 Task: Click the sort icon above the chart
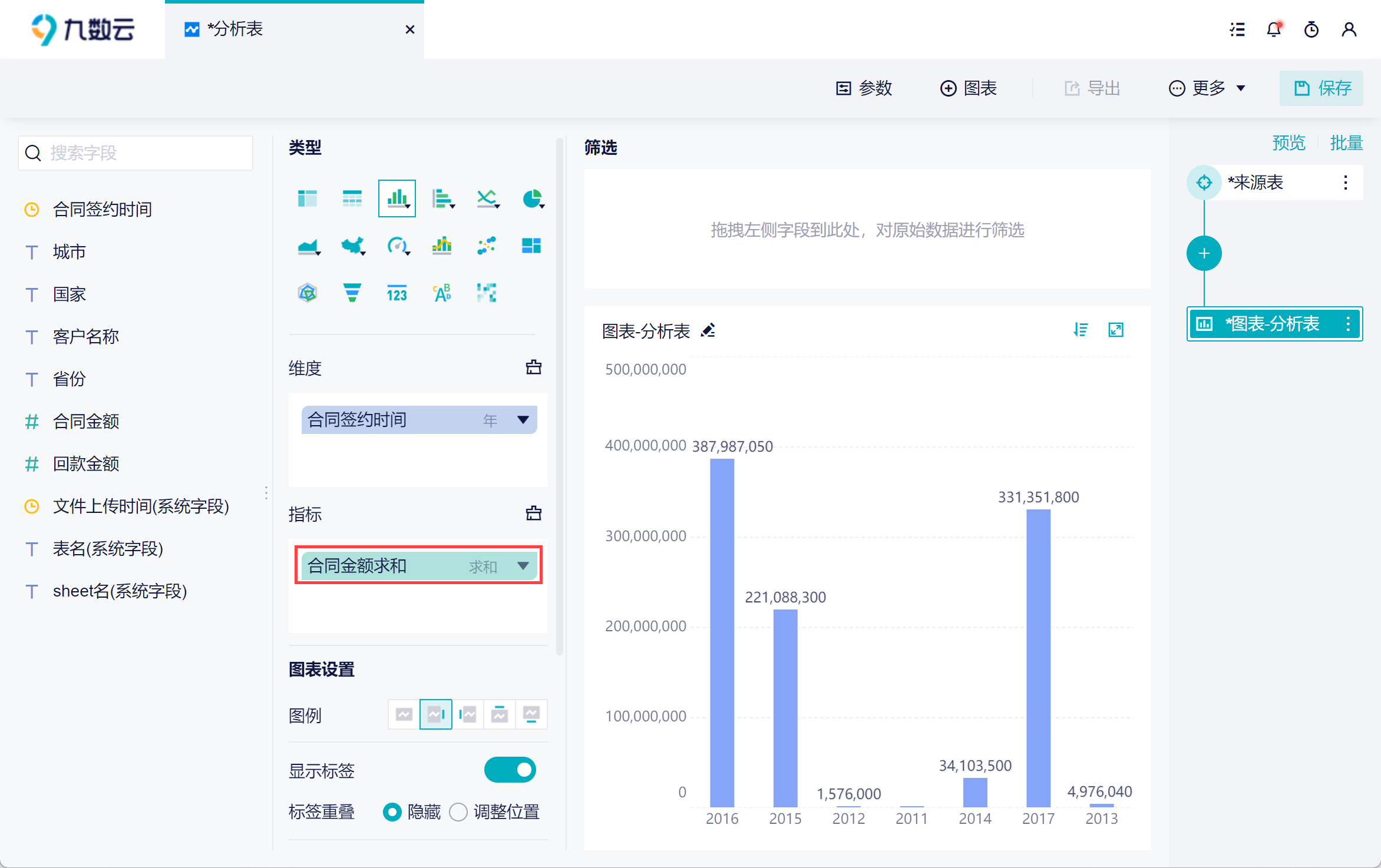coord(1081,330)
